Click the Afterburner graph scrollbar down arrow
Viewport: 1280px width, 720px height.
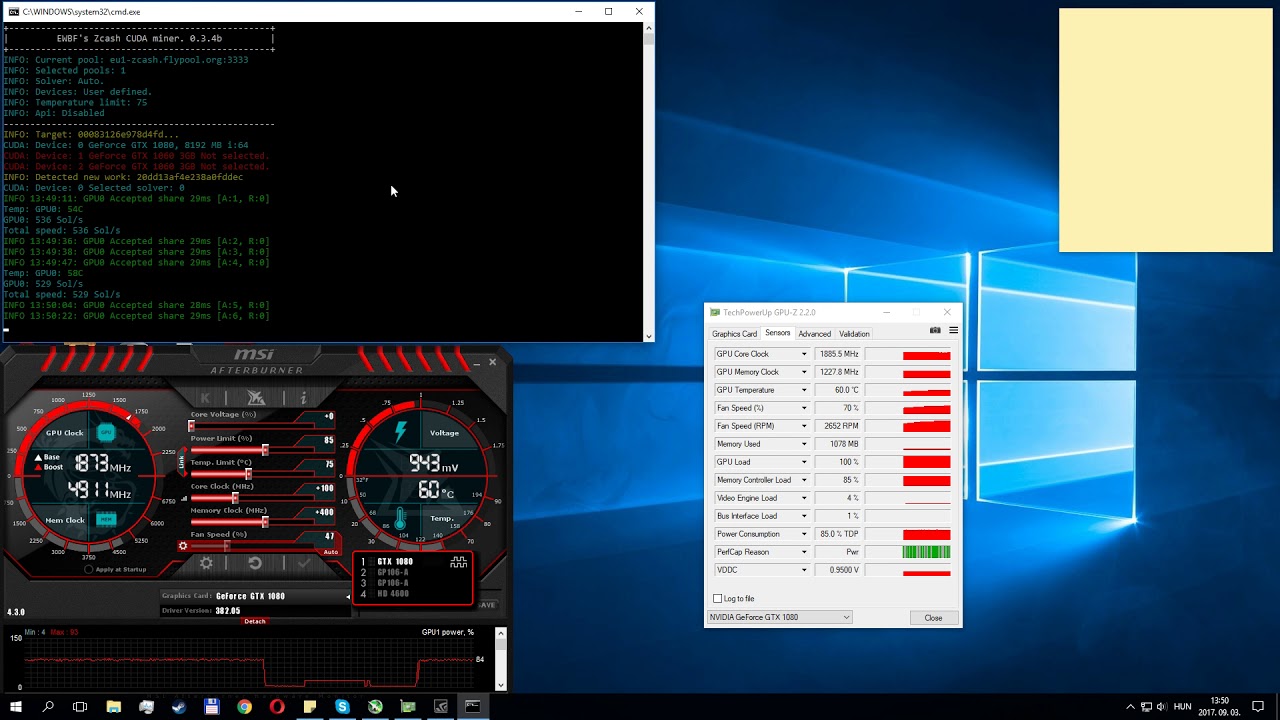click(x=501, y=685)
